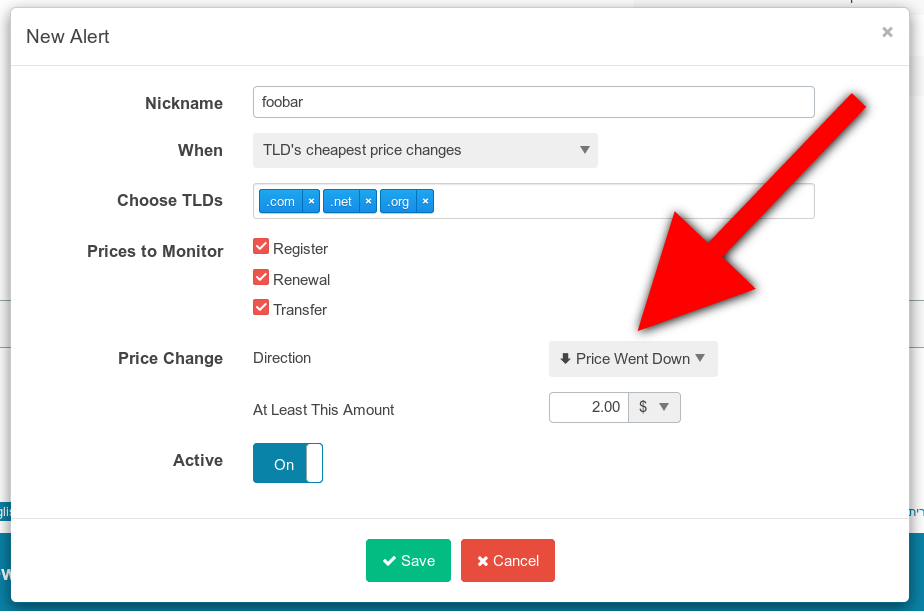Uncheck the Renewal price checkbox

click(260, 276)
